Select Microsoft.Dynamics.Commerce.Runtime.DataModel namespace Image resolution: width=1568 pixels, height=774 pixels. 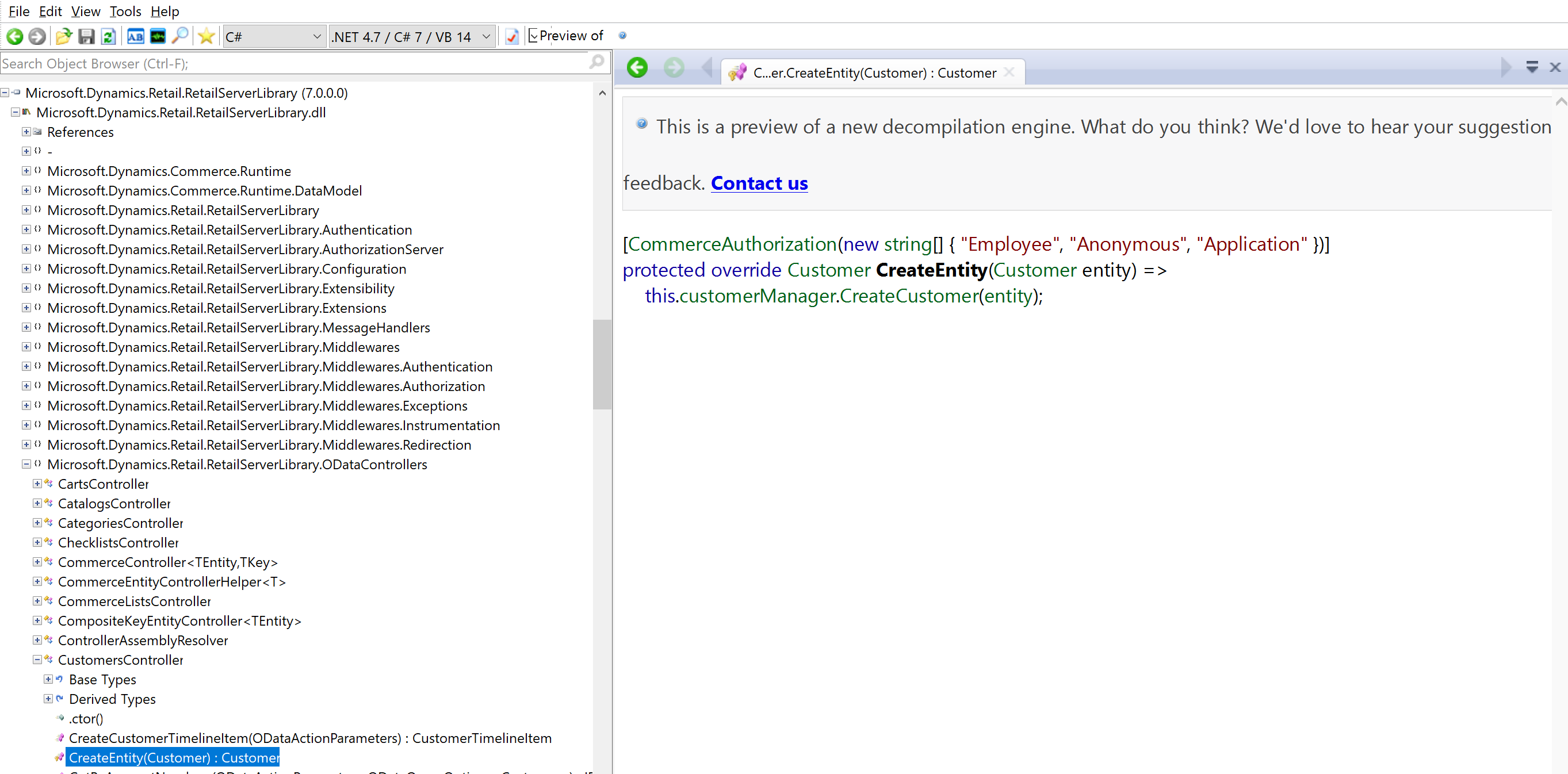(x=205, y=190)
